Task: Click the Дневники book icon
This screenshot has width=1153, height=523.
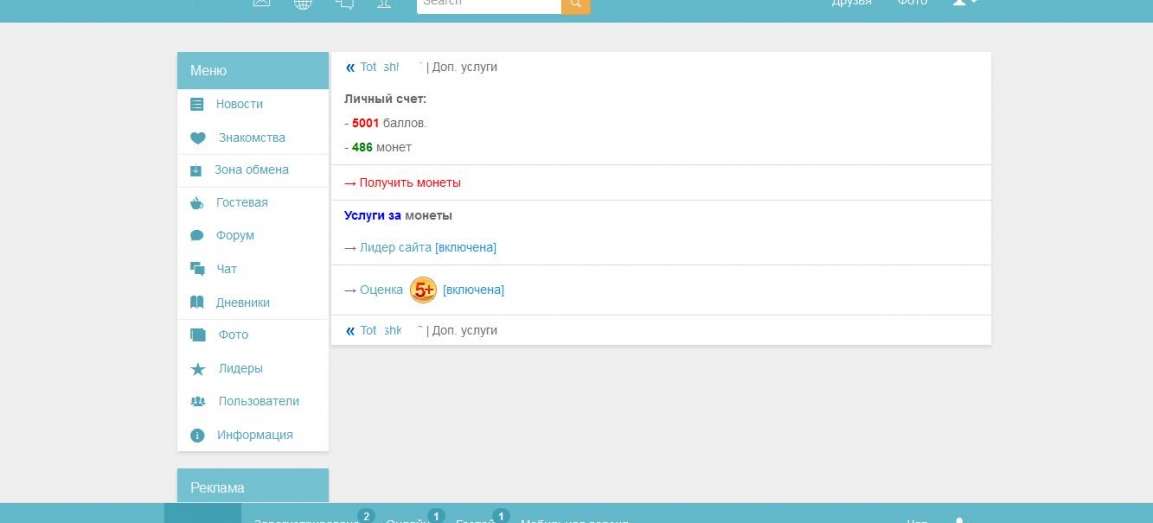Action: click(197, 302)
